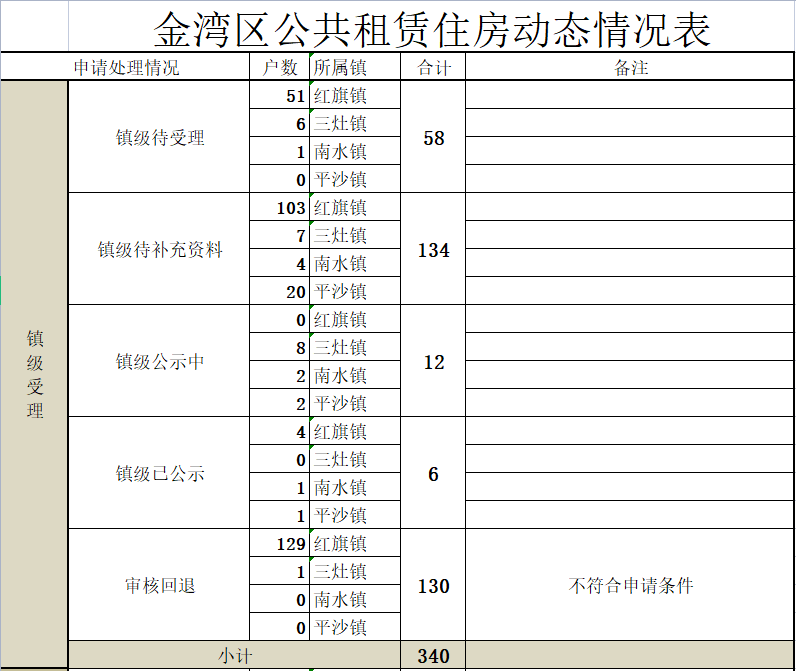The image size is (796, 671).
Task: Select the cell with value 129
Action: 280,544
